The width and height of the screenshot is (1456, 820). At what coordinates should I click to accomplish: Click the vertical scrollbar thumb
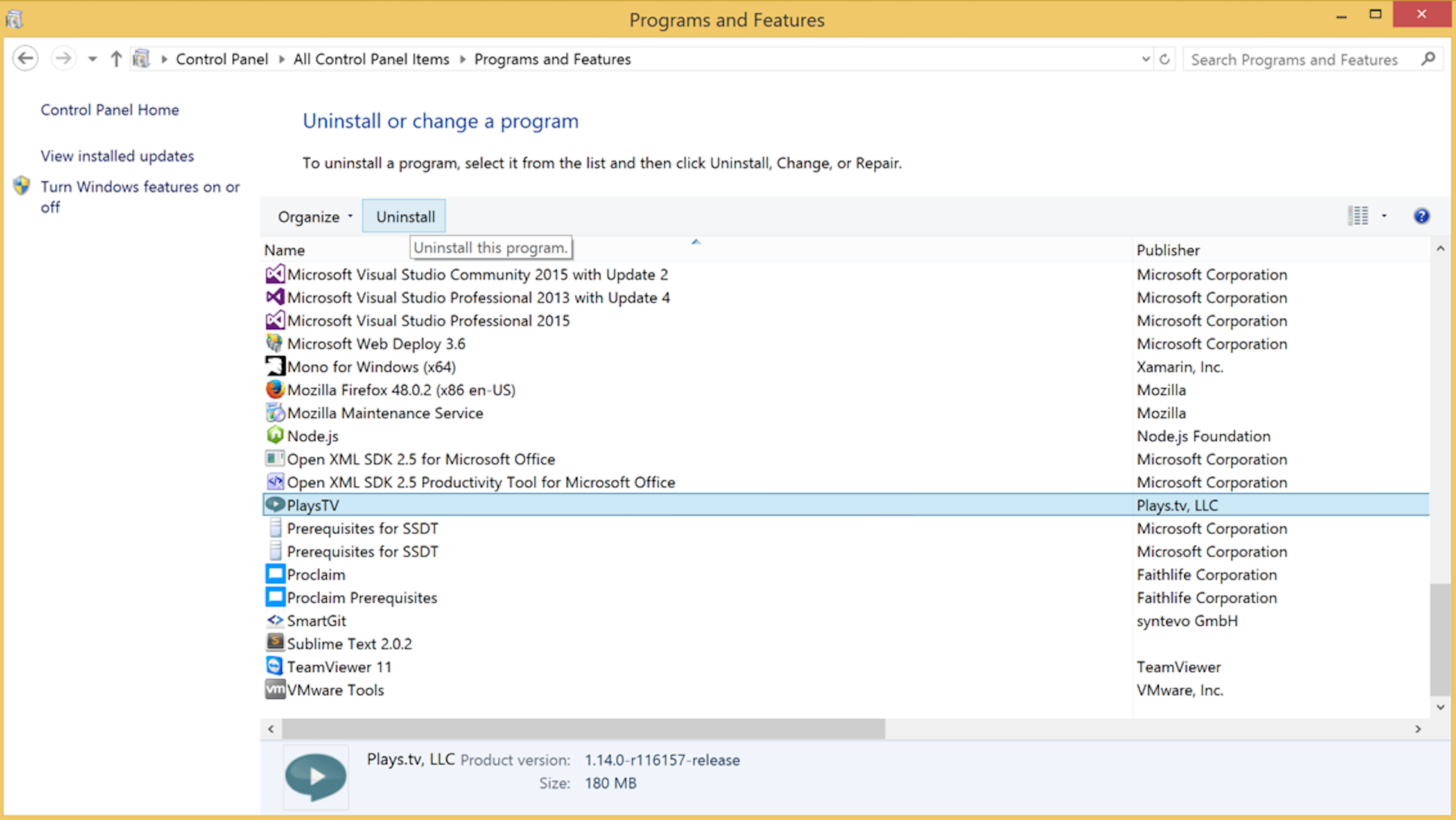1441,638
